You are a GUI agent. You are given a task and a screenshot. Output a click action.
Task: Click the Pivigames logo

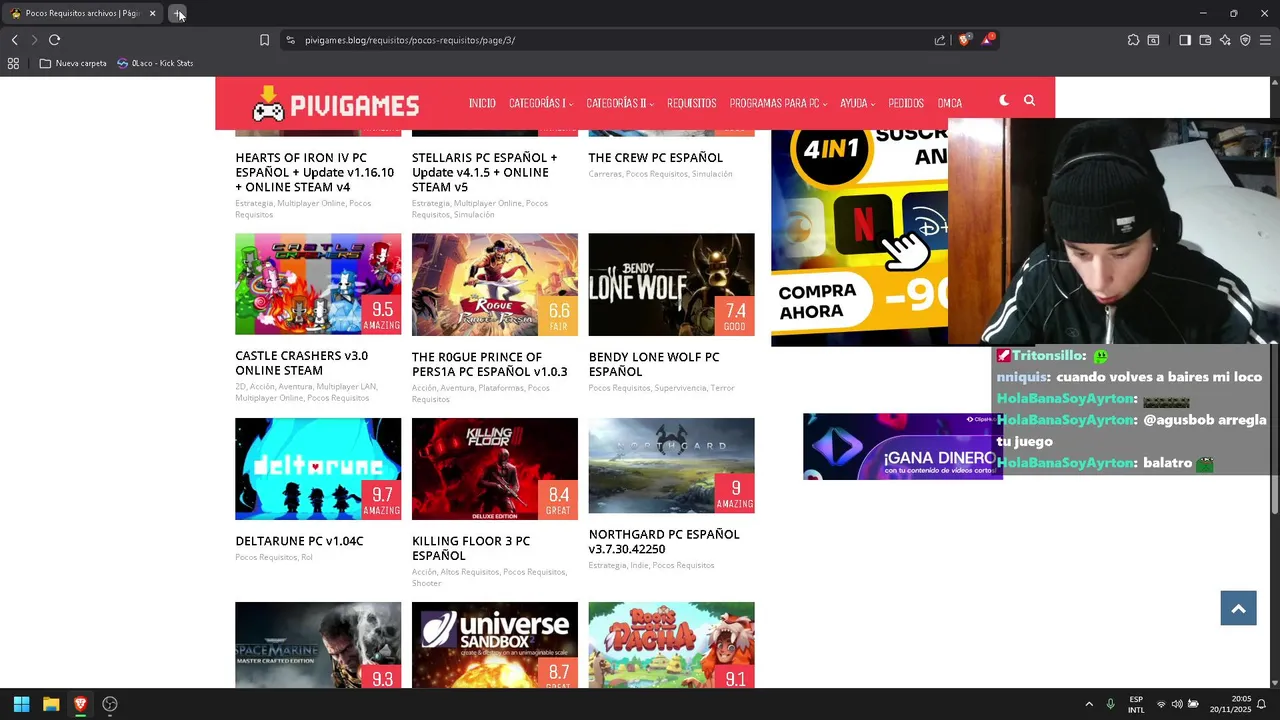335,103
